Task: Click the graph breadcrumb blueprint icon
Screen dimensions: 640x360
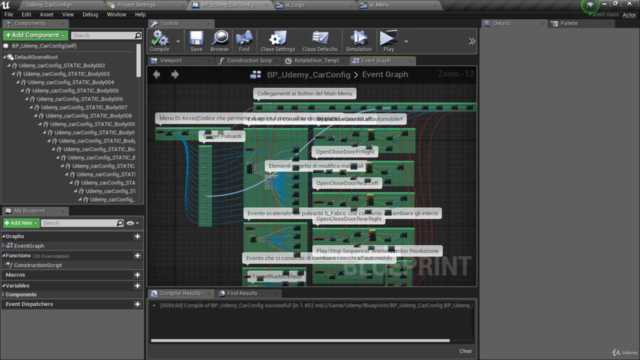Action: point(256,74)
